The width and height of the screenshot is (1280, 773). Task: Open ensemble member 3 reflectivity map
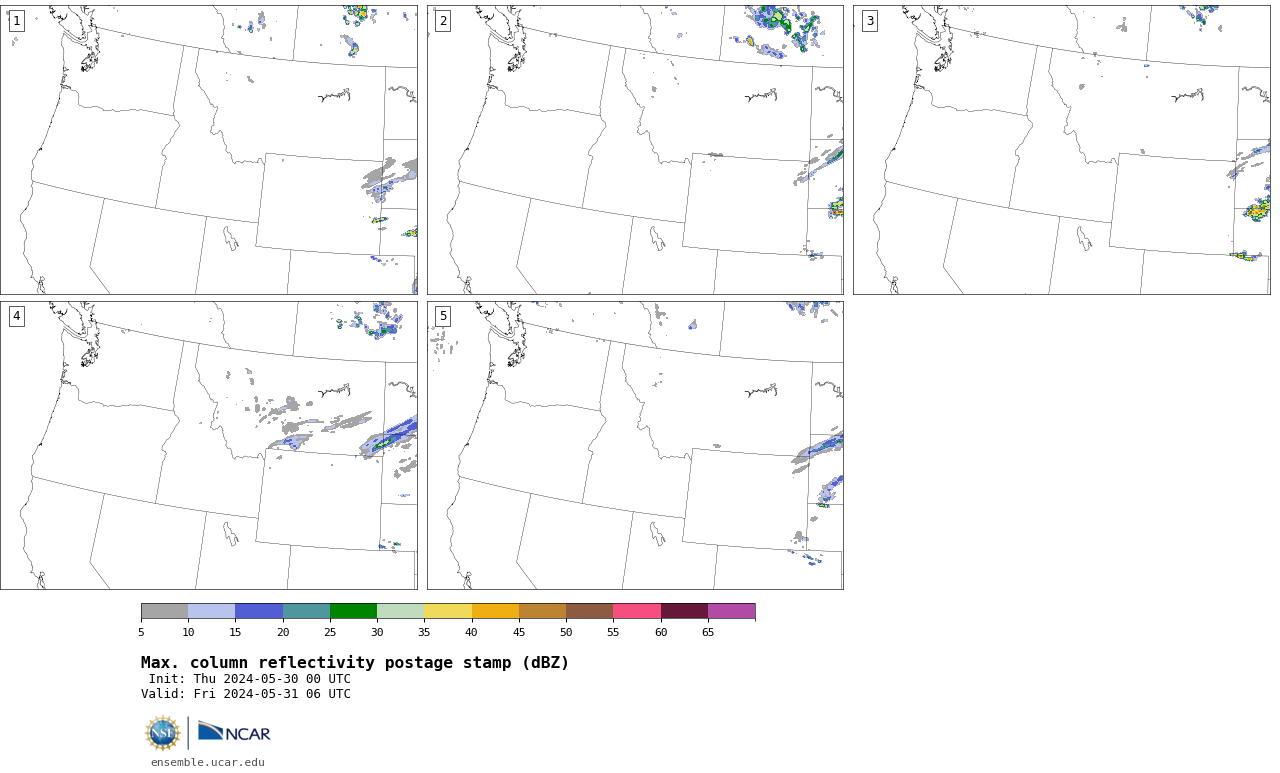[1062, 150]
